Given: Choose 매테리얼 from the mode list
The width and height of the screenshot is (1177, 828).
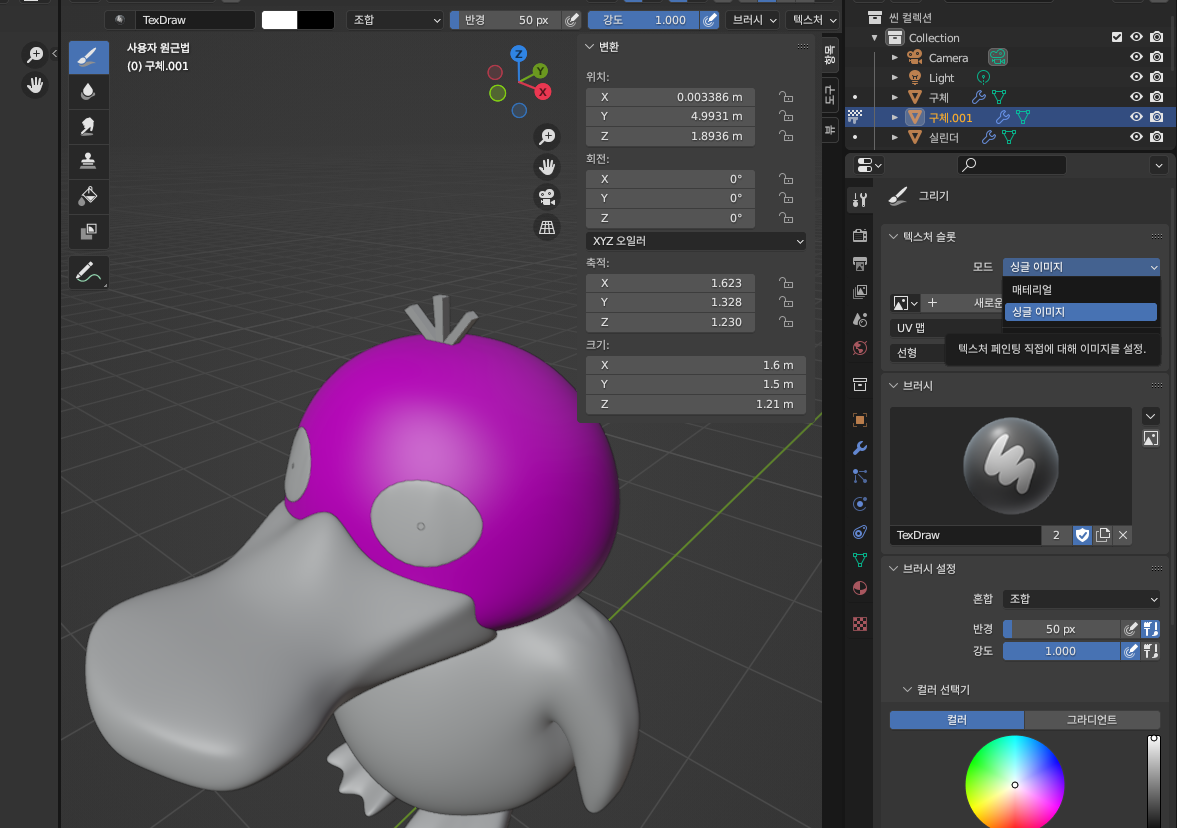Looking at the screenshot, I should click(x=1080, y=290).
